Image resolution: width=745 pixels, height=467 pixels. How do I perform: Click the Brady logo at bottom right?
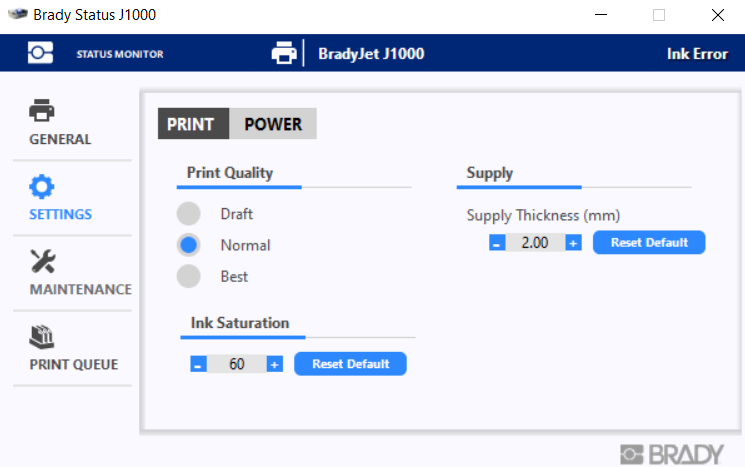coord(672,454)
